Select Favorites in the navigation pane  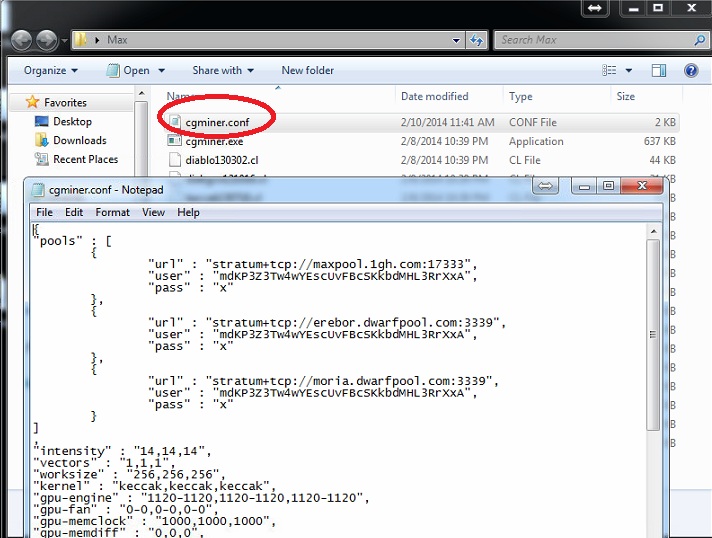click(x=65, y=103)
